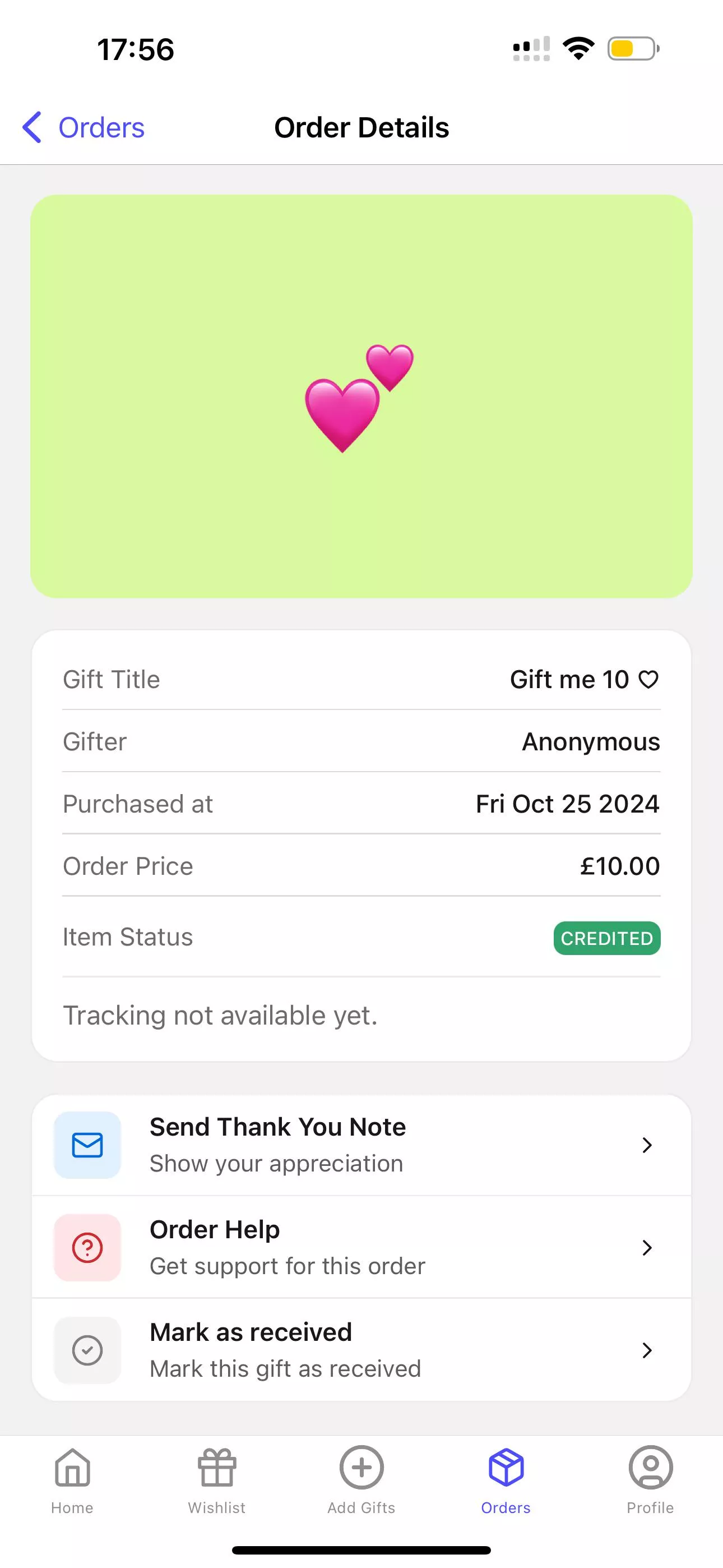723x1568 pixels.
Task: Tap the Orders box icon in tab bar
Action: (x=506, y=1468)
